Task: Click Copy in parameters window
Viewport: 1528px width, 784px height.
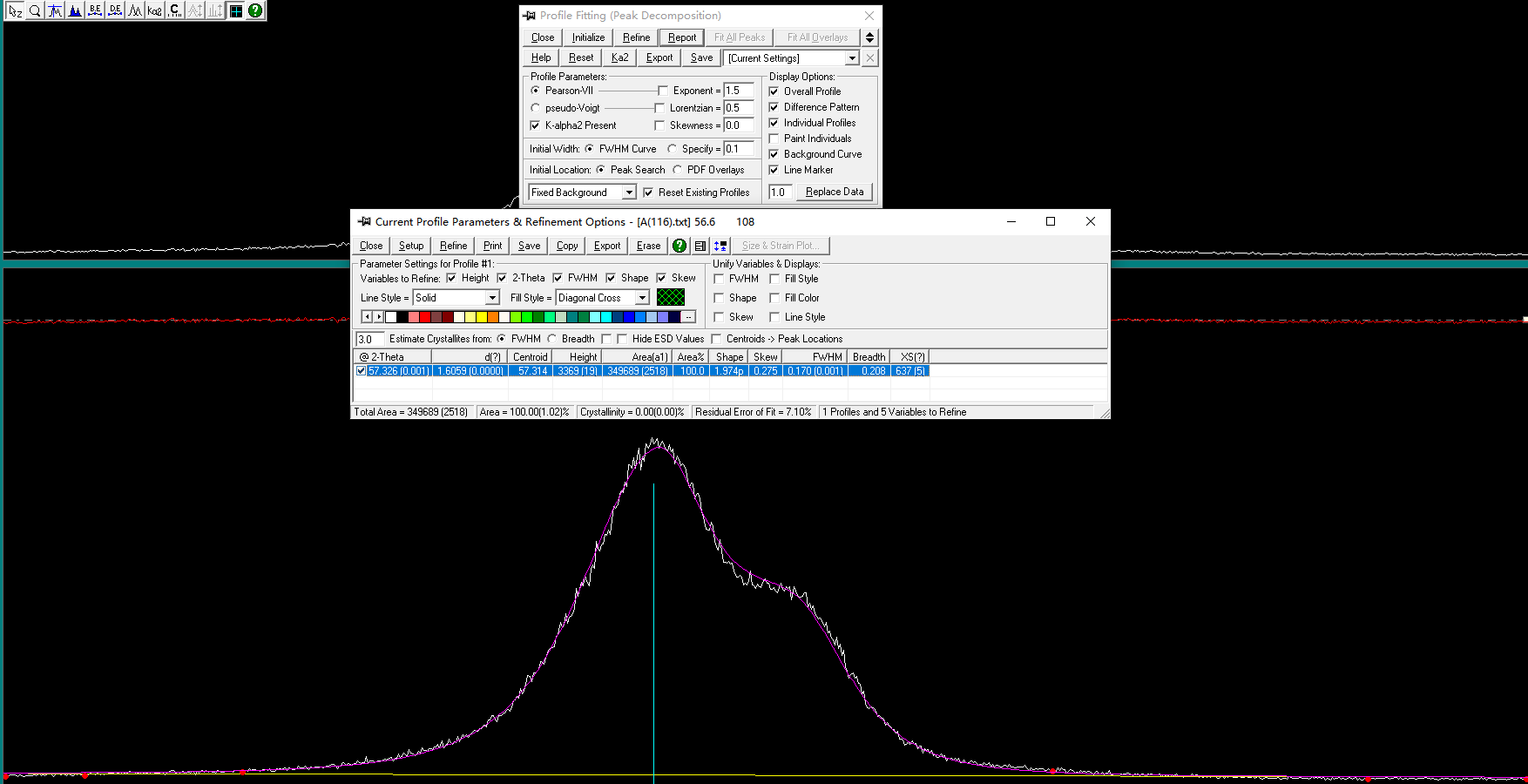Action: (567, 246)
